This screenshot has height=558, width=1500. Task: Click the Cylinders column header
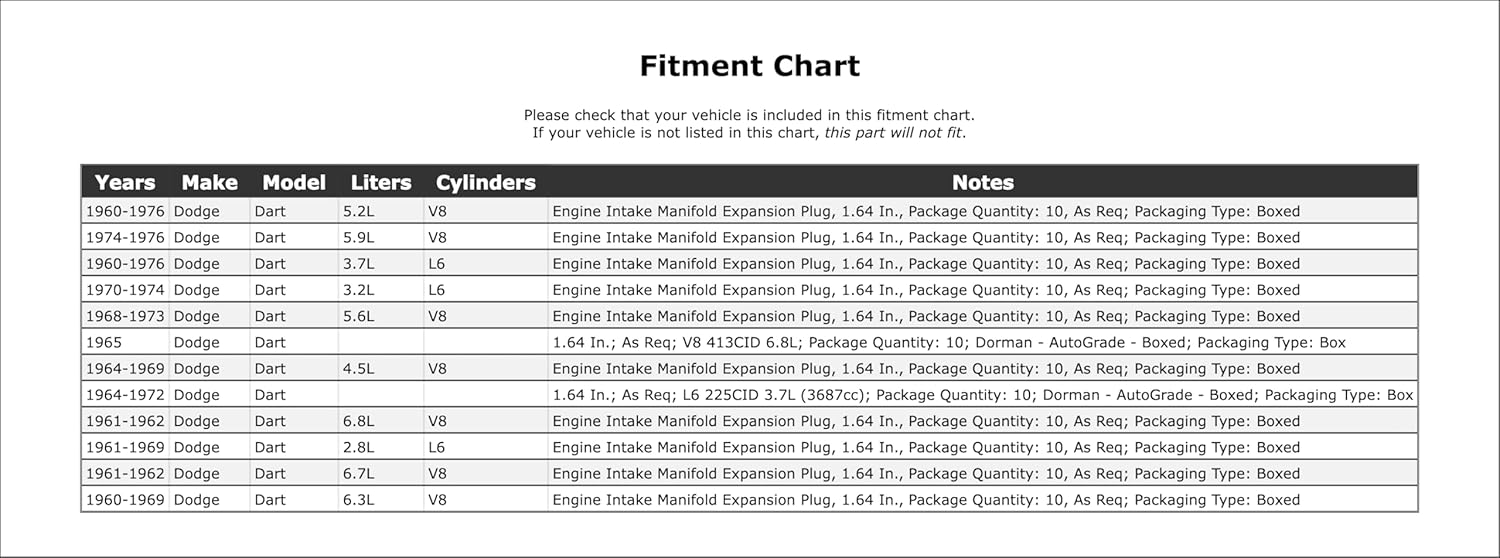(x=485, y=182)
